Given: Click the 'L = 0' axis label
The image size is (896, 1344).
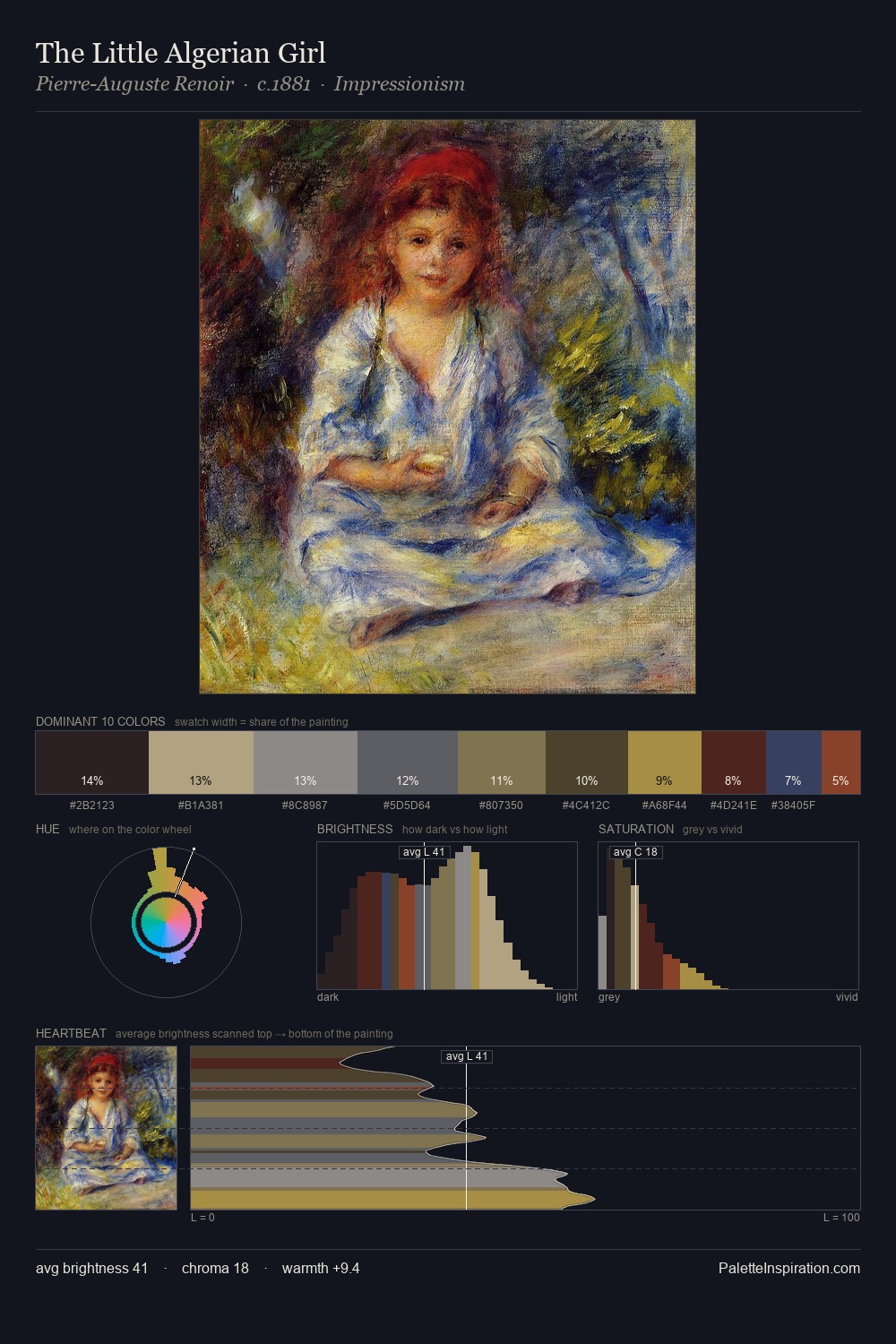Looking at the screenshot, I should tap(202, 1217).
